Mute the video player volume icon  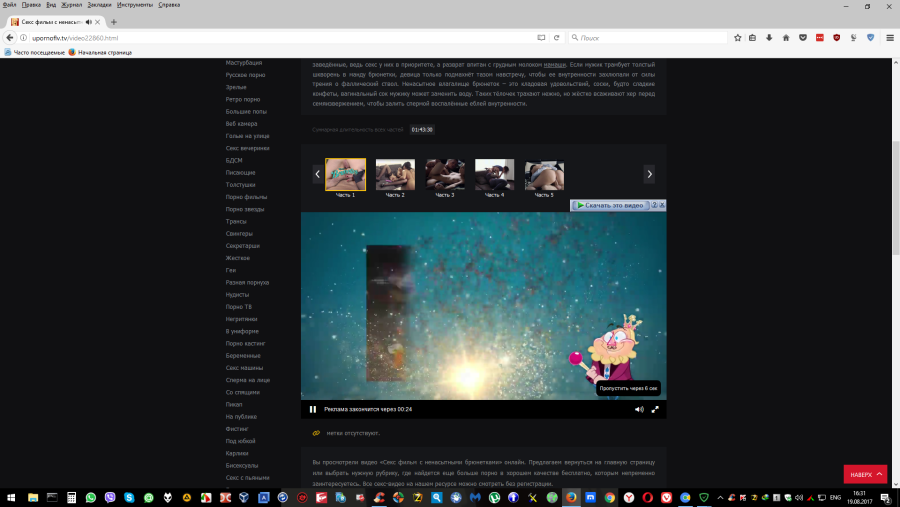pos(639,409)
